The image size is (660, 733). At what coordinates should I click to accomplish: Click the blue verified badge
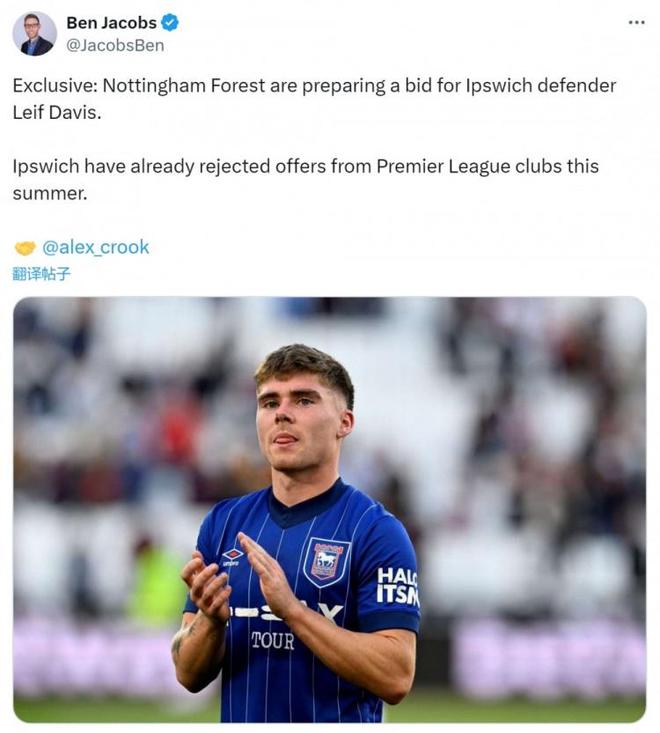[170, 22]
